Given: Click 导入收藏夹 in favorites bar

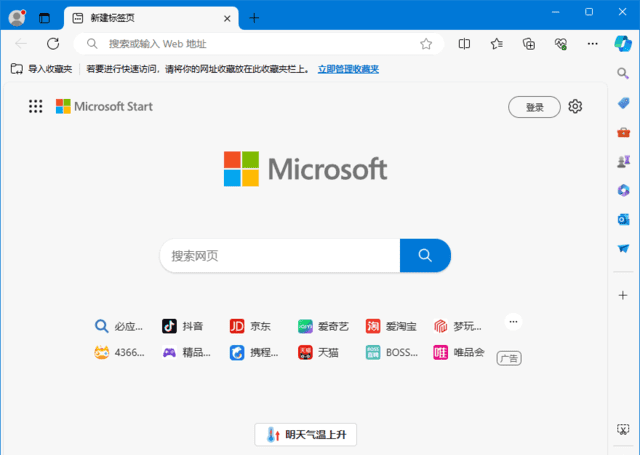Looking at the screenshot, I should (41, 69).
